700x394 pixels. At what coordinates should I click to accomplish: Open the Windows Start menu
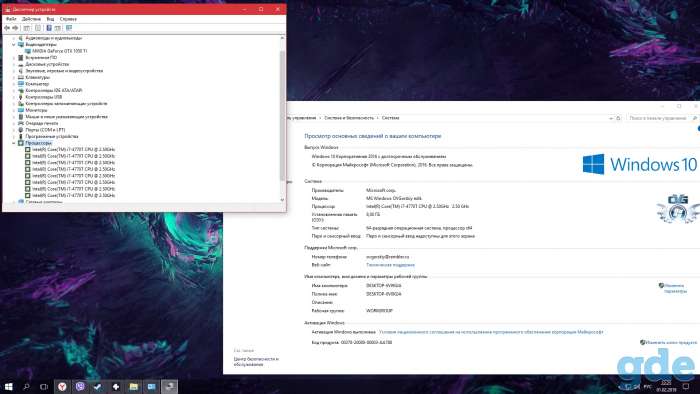[x=8, y=386]
